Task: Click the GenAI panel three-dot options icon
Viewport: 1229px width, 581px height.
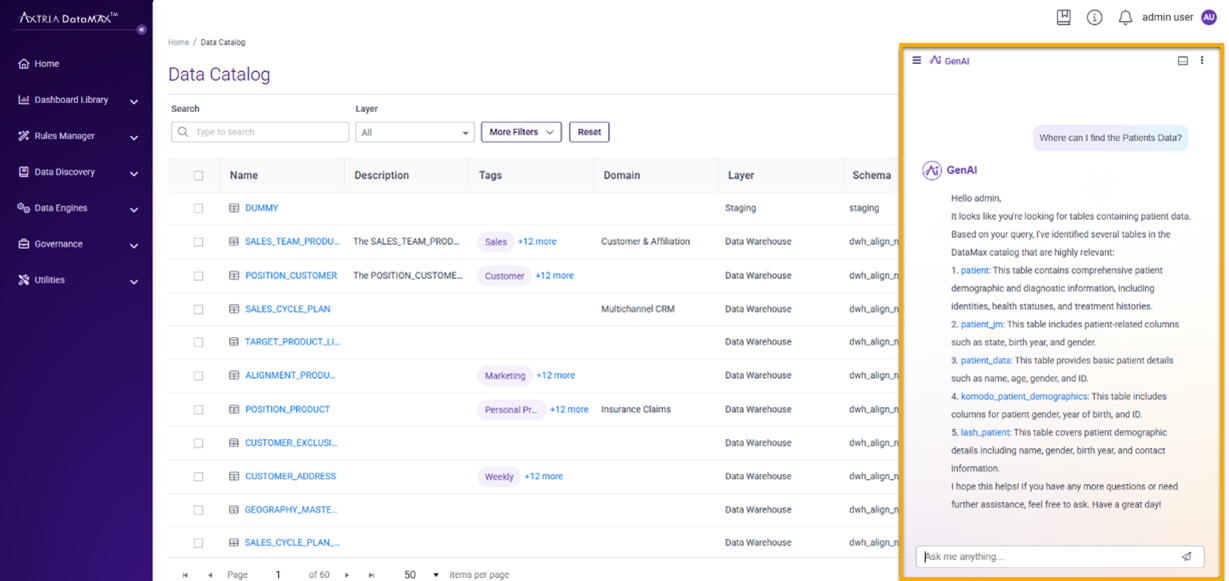Action: (1202, 61)
